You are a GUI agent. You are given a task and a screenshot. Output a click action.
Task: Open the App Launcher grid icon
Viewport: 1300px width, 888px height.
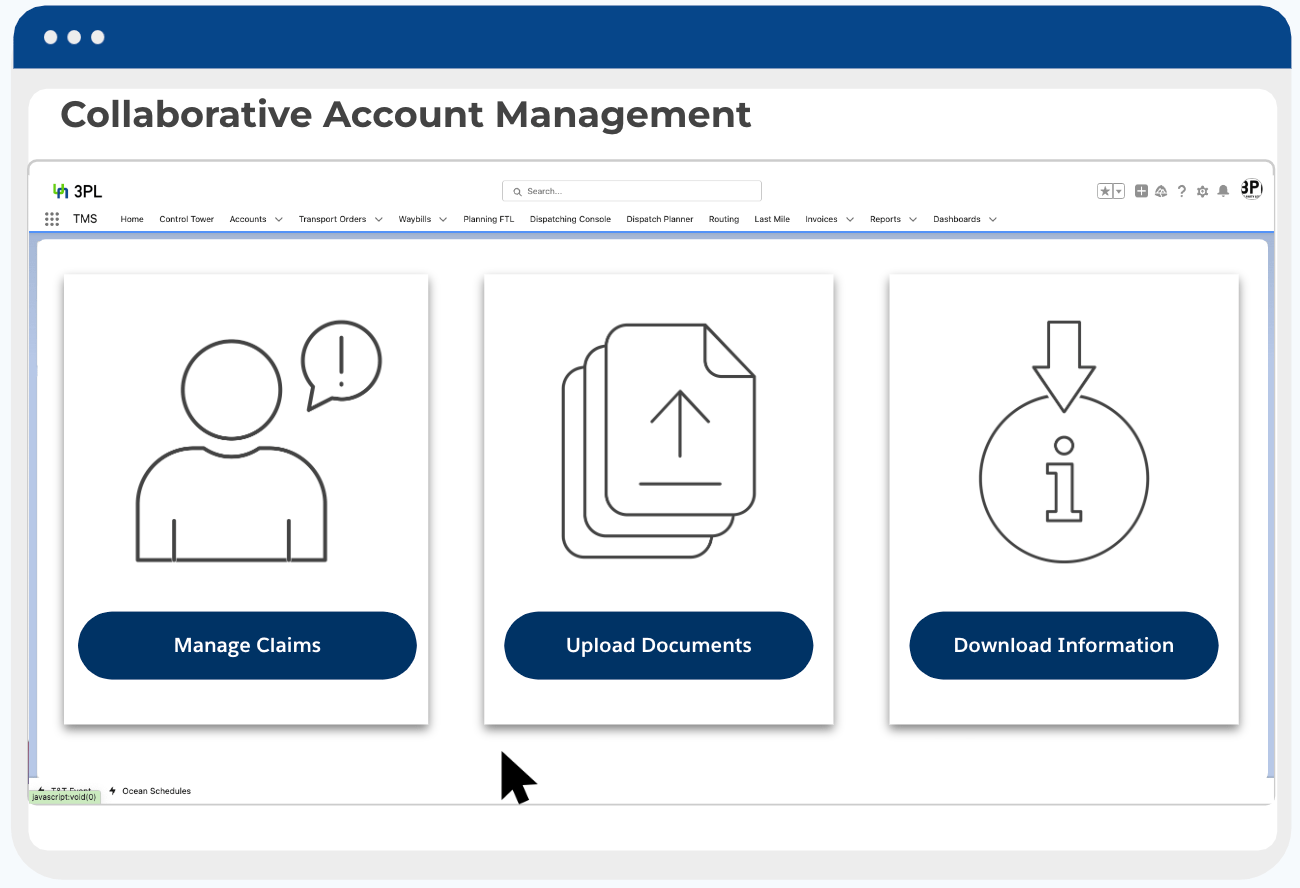tap(52, 219)
